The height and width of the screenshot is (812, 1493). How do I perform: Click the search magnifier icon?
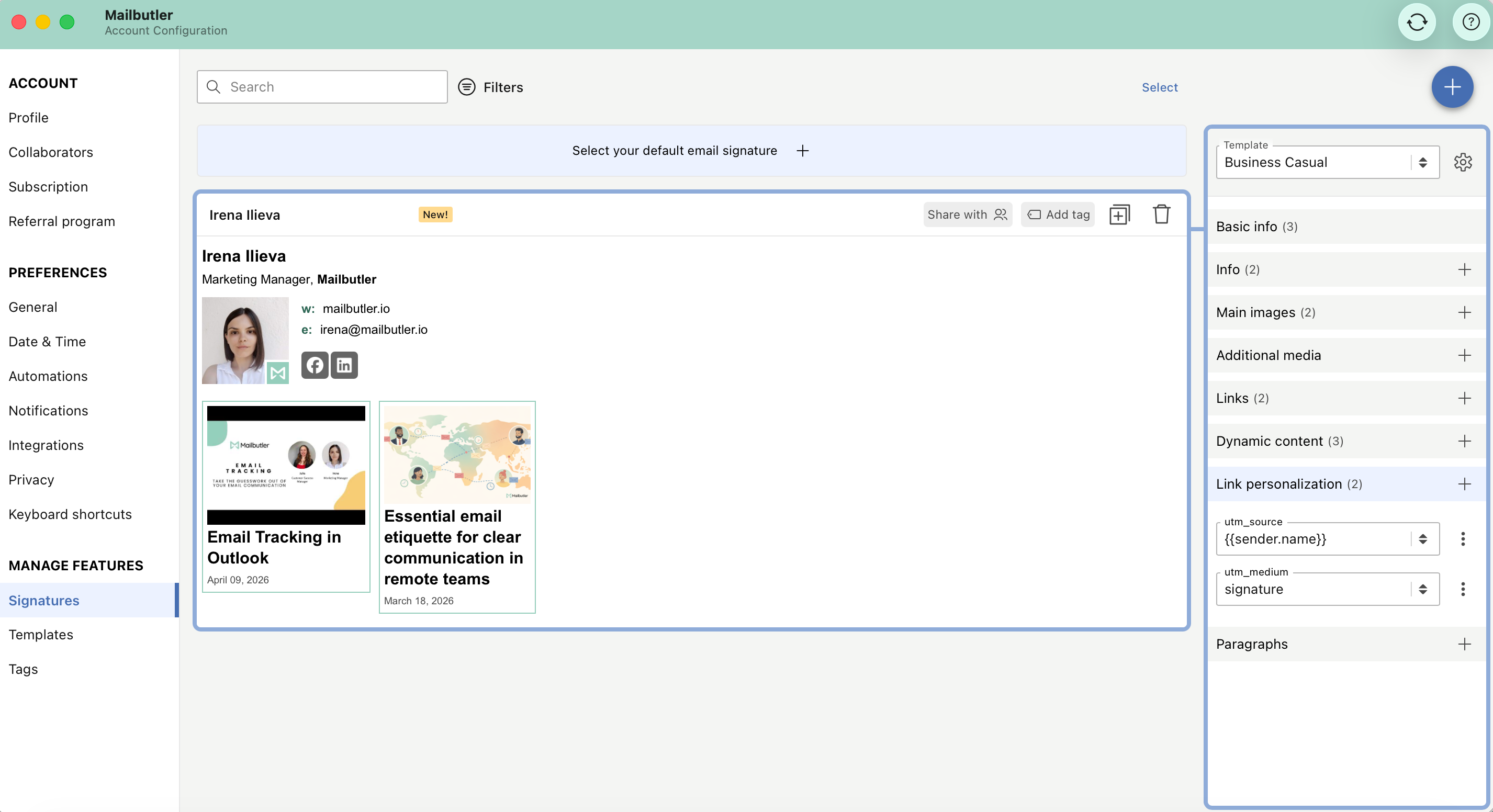click(x=214, y=87)
